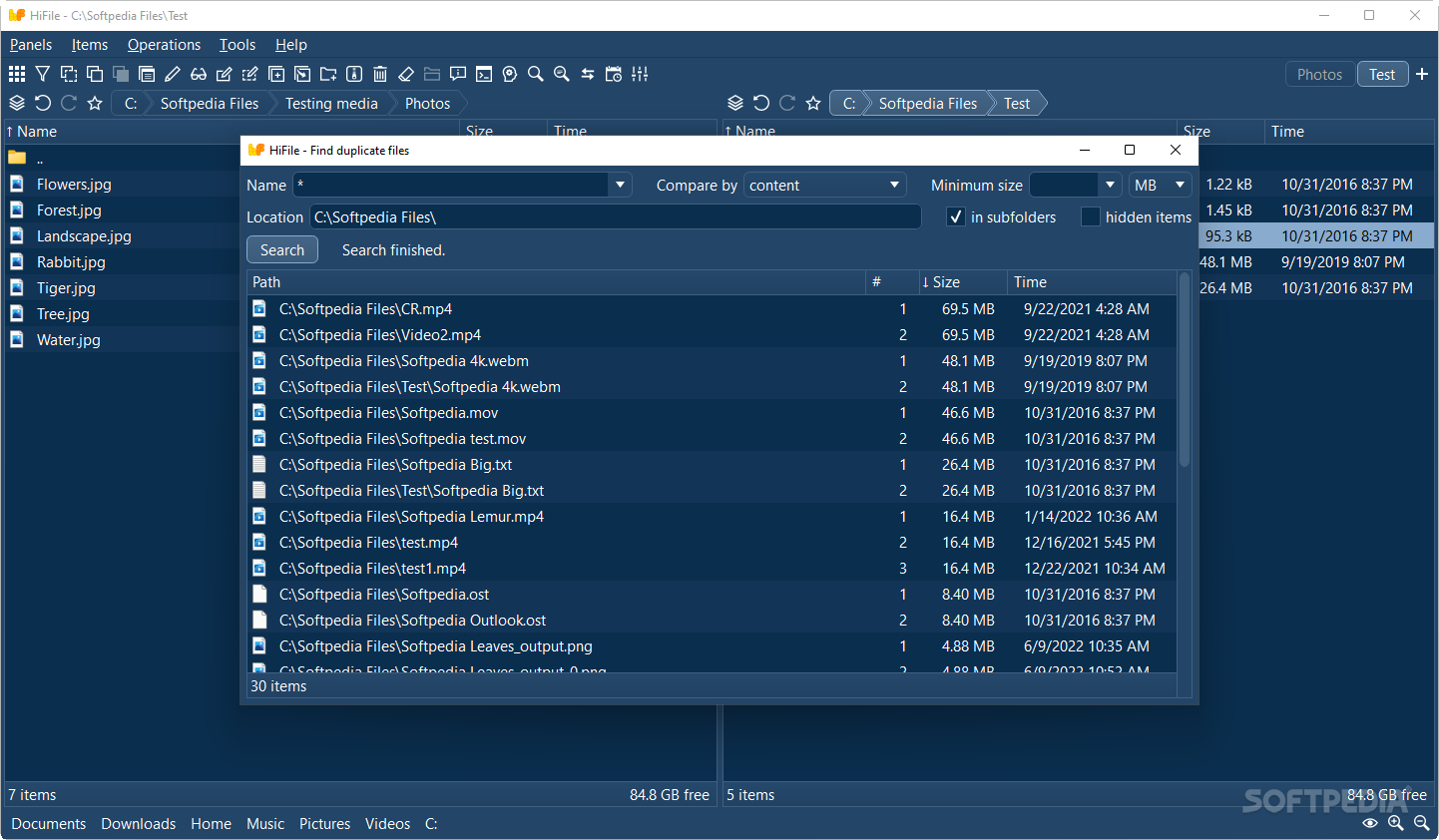Sort results by Path column header
The image size is (1439, 840).
coord(557,282)
